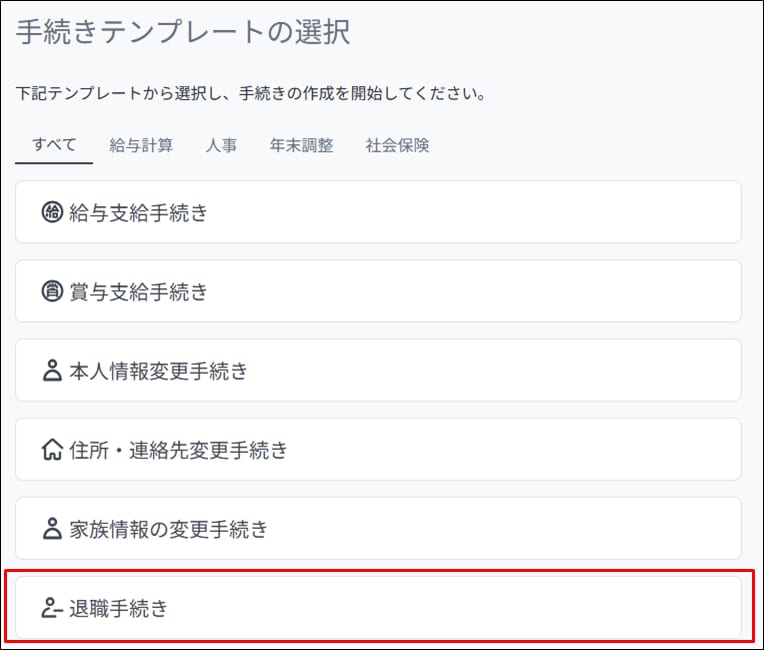
Task: Select the すべて tab
Action: (54, 145)
